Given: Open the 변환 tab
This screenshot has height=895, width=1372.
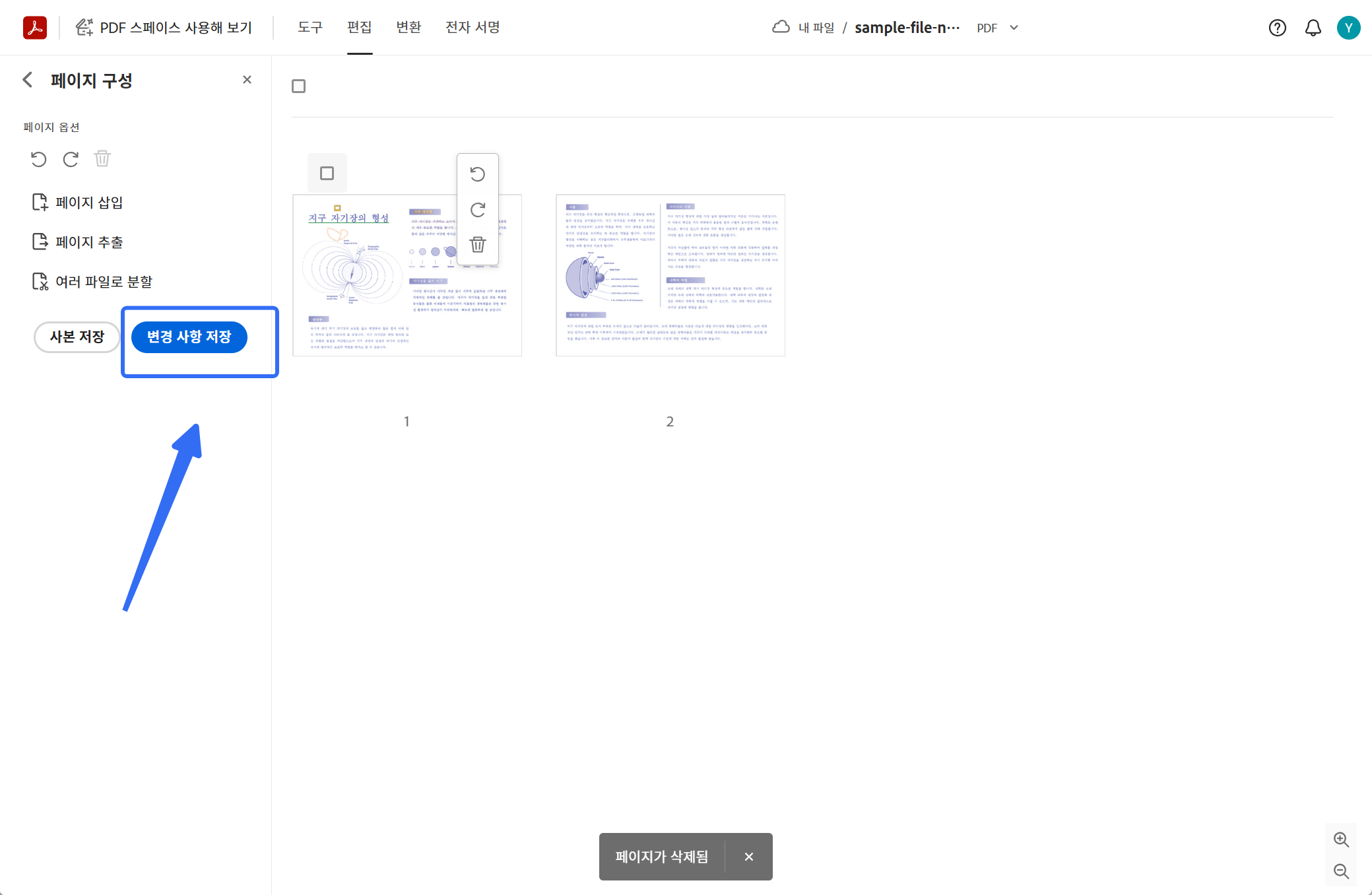Looking at the screenshot, I should point(408,27).
